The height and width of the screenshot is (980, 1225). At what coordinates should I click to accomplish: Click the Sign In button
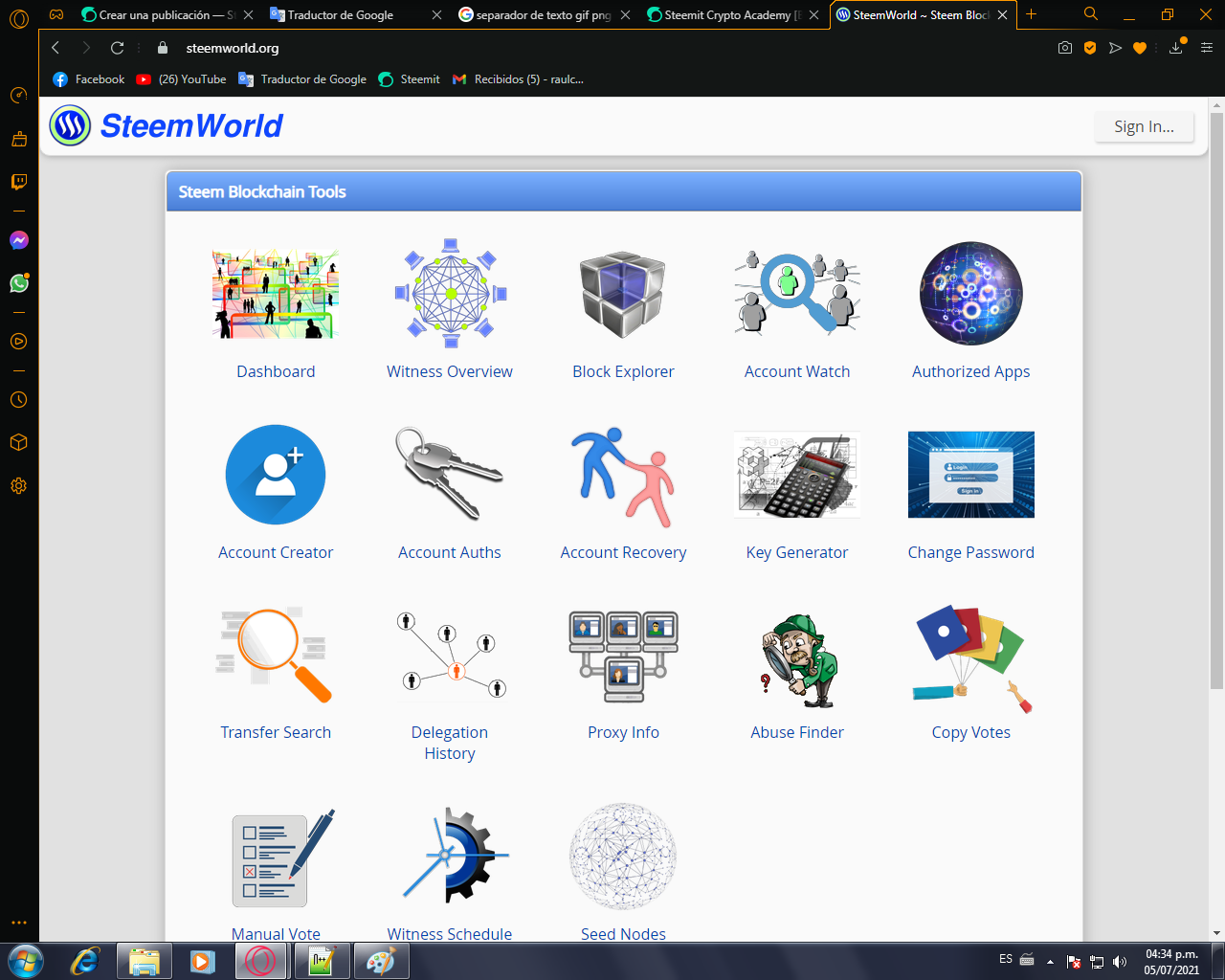[x=1144, y=126]
